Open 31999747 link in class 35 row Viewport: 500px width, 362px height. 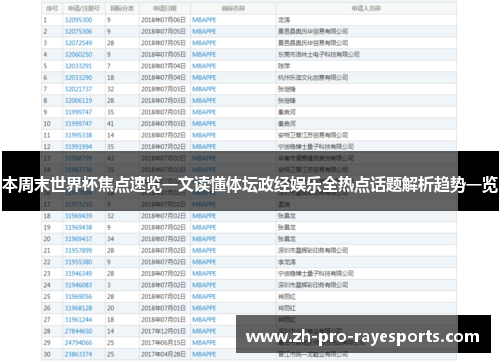[x=78, y=112]
